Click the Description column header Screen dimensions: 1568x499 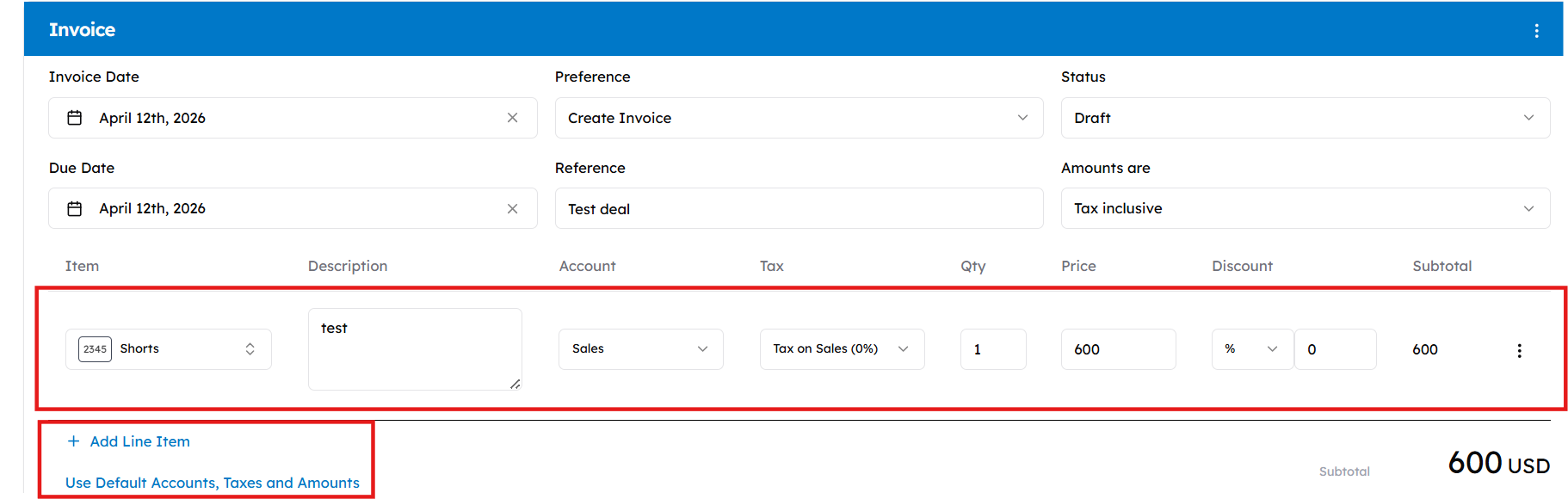click(348, 266)
